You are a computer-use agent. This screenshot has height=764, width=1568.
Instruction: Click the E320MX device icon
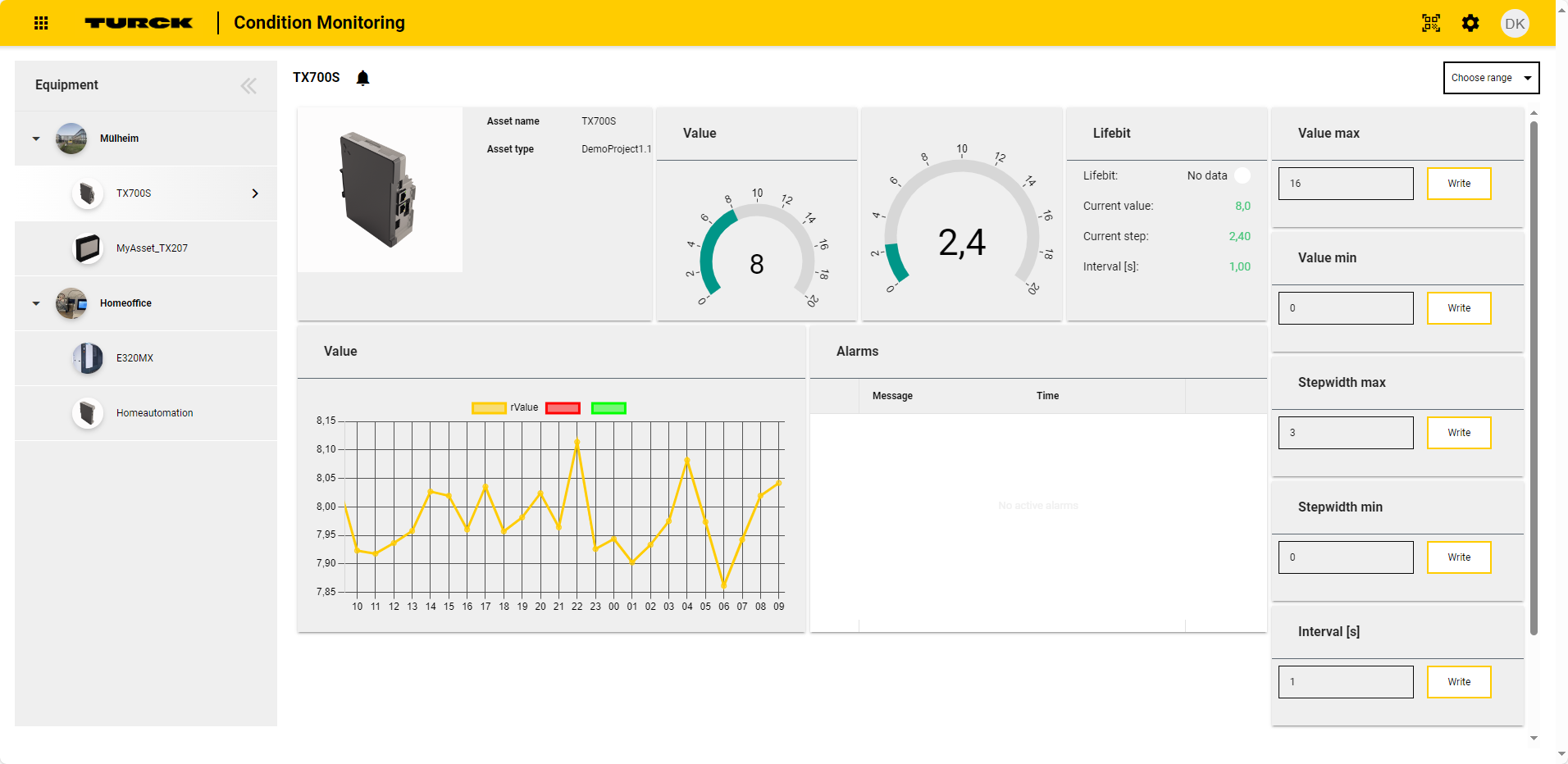pyautogui.click(x=88, y=358)
